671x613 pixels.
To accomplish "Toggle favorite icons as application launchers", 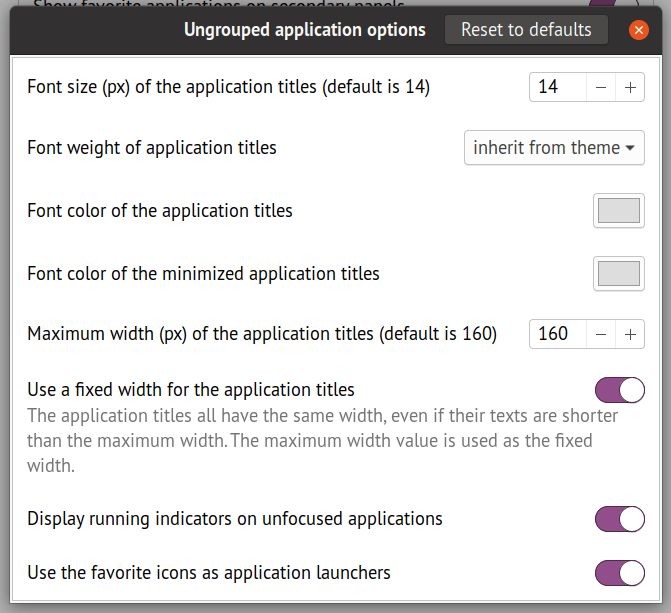I will 620,573.
